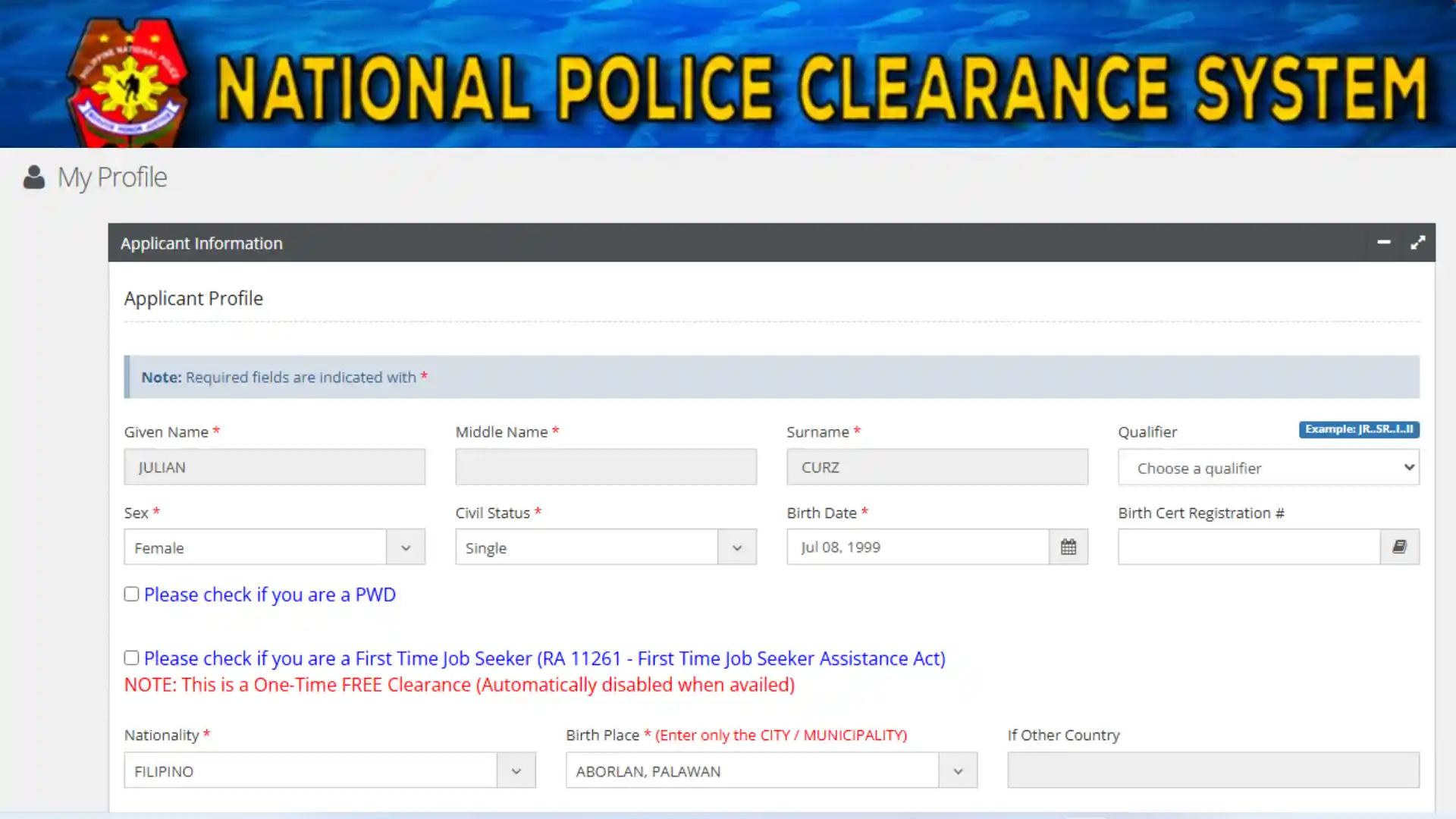The height and width of the screenshot is (819, 1456).
Task: Click the Applicant Information title bar
Action: 201,243
